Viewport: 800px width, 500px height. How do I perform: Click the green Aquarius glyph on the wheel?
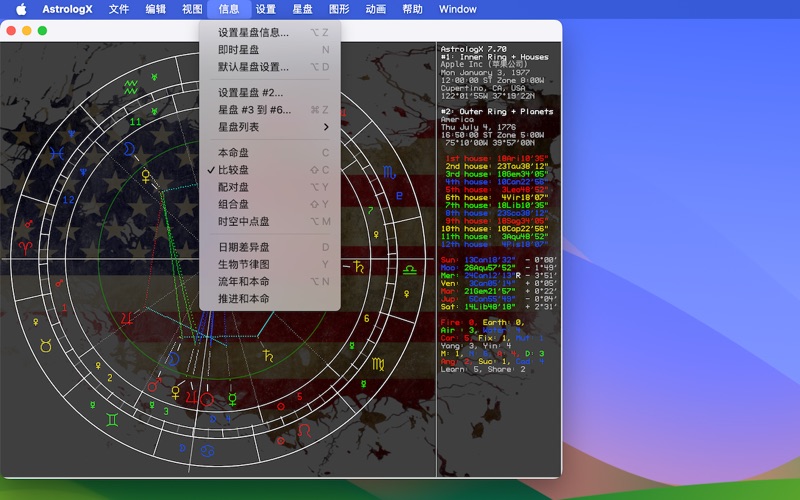coord(131,87)
